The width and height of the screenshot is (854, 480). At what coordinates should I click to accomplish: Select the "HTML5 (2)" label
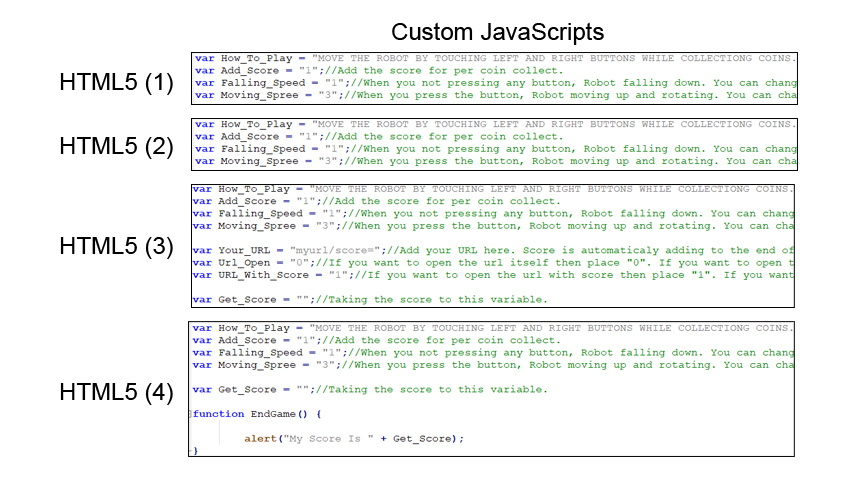(117, 146)
